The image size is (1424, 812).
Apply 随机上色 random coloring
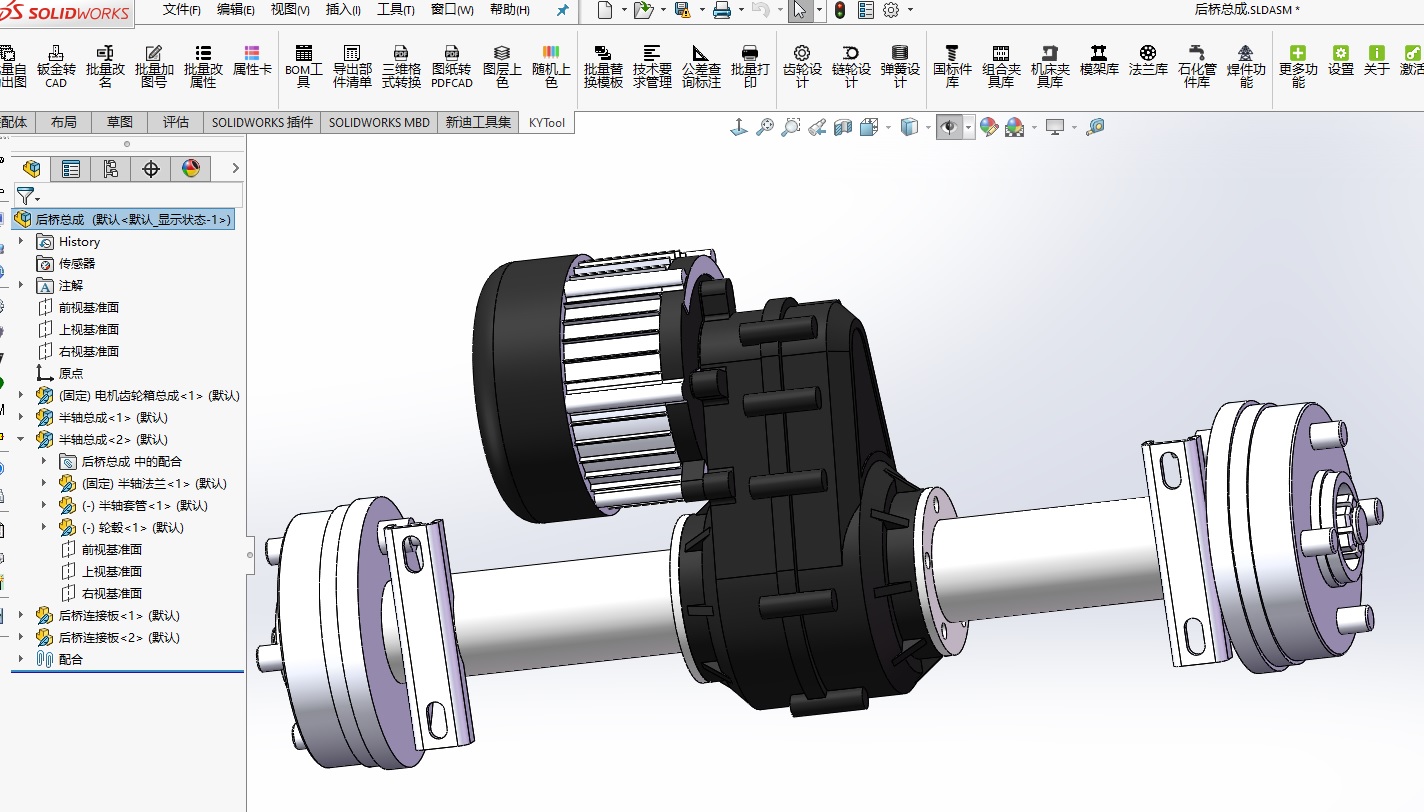coord(551,66)
